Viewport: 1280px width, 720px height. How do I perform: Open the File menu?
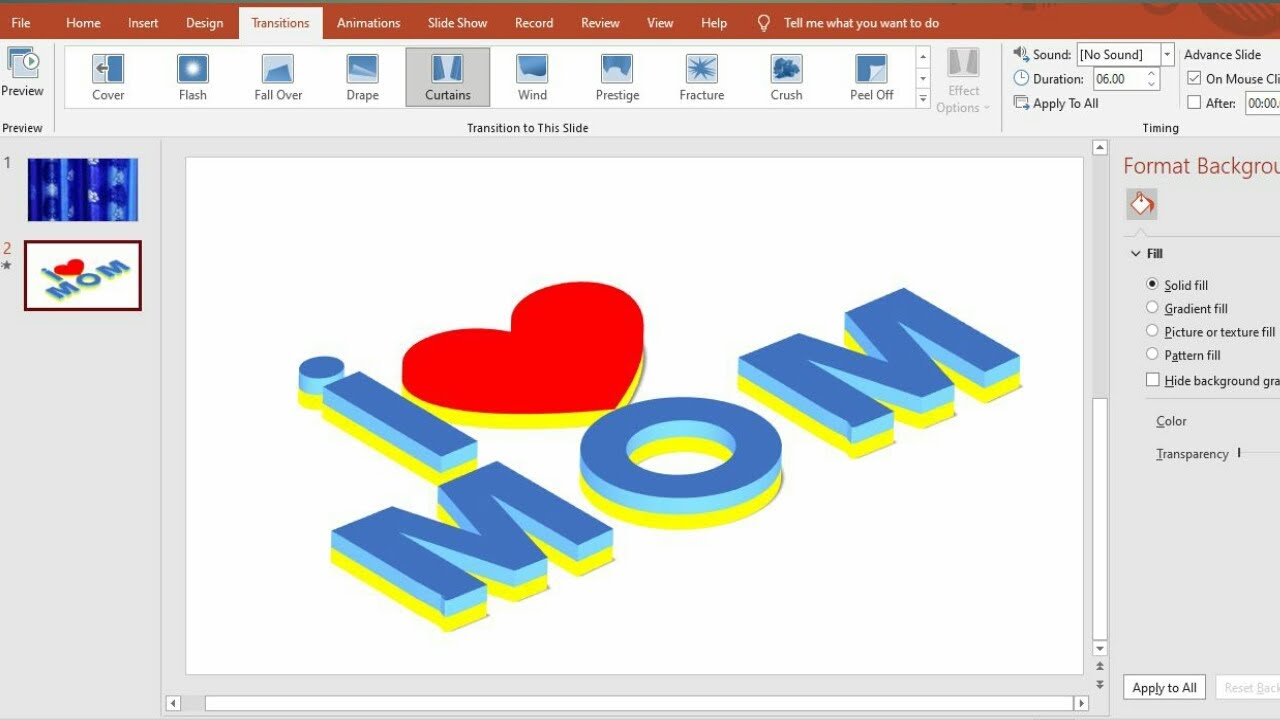click(x=21, y=23)
